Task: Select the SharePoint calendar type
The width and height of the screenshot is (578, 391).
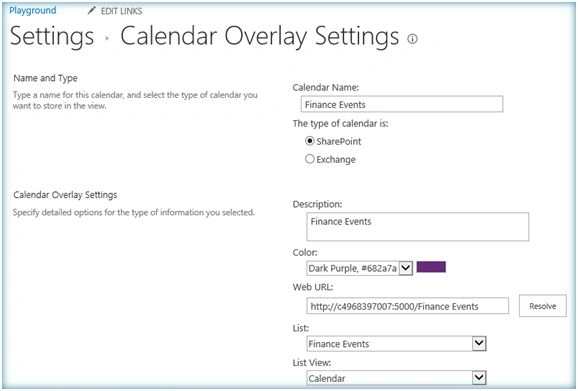Action: (310, 141)
